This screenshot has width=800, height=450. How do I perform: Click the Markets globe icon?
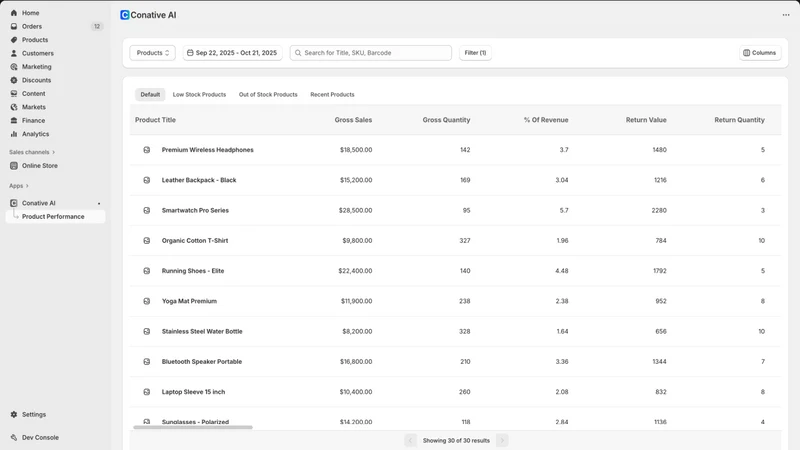(x=14, y=107)
